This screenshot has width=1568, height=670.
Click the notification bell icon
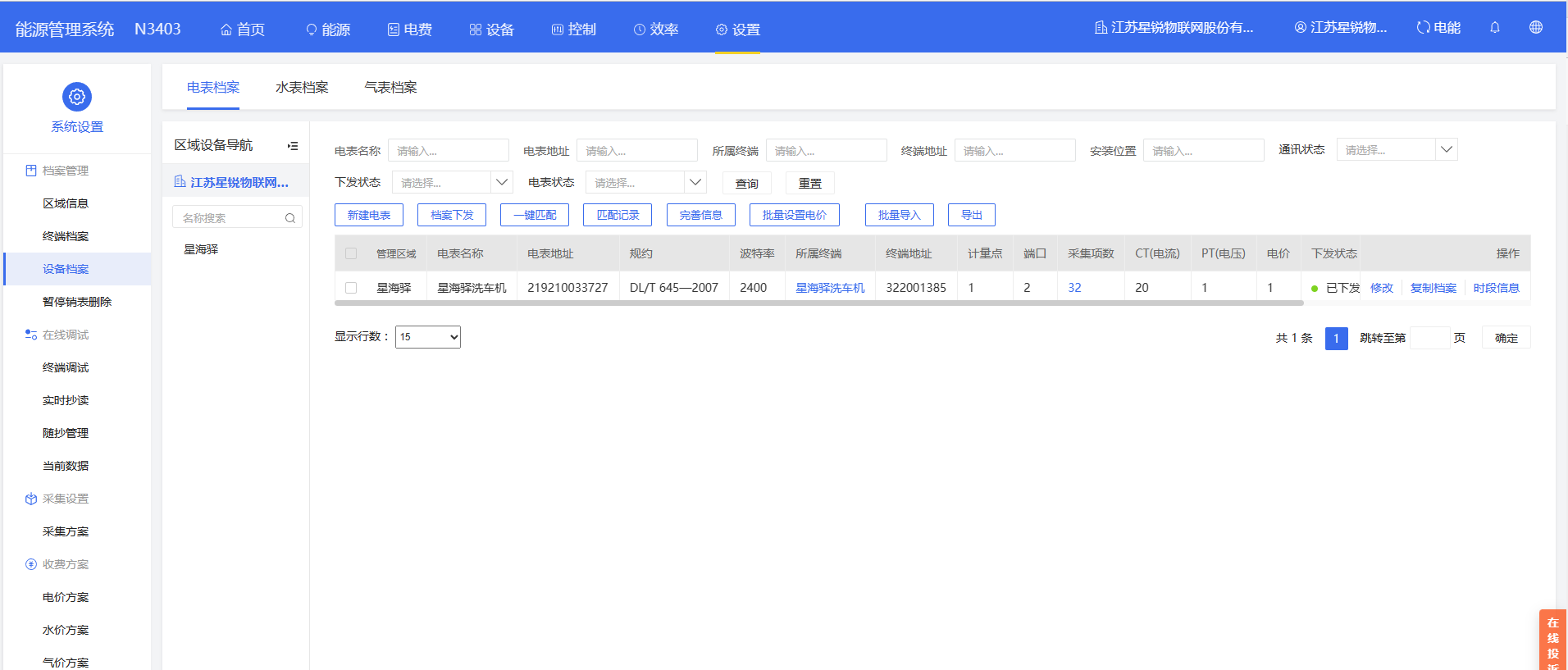click(1495, 28)
